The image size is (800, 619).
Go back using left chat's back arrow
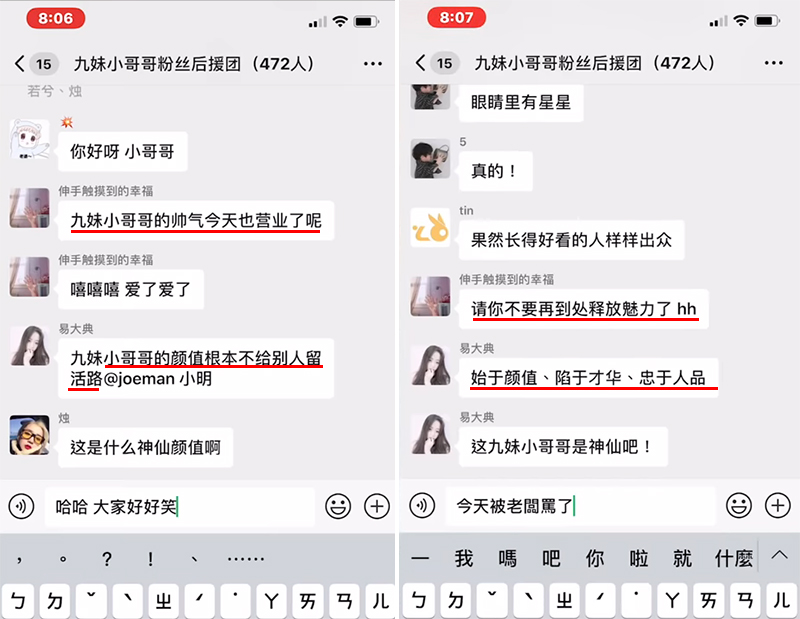pos(19,64)
